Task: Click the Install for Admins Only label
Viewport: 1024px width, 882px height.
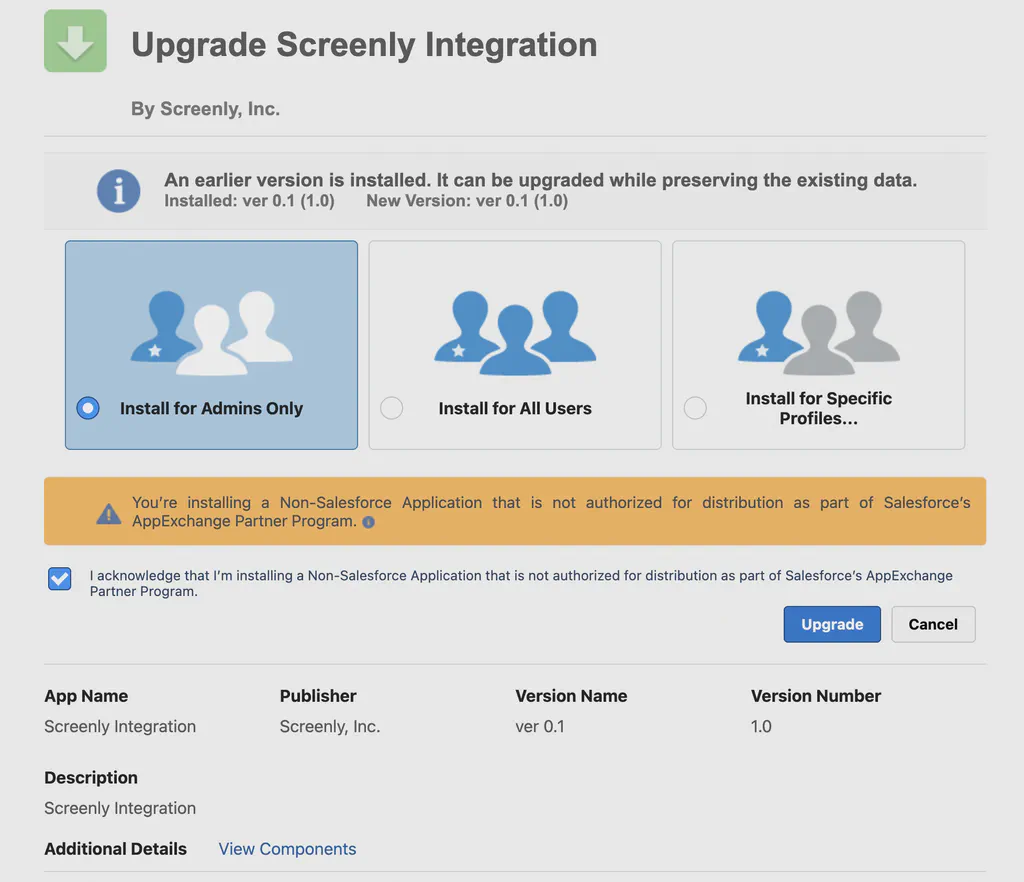Action: (x=211, y=408)
